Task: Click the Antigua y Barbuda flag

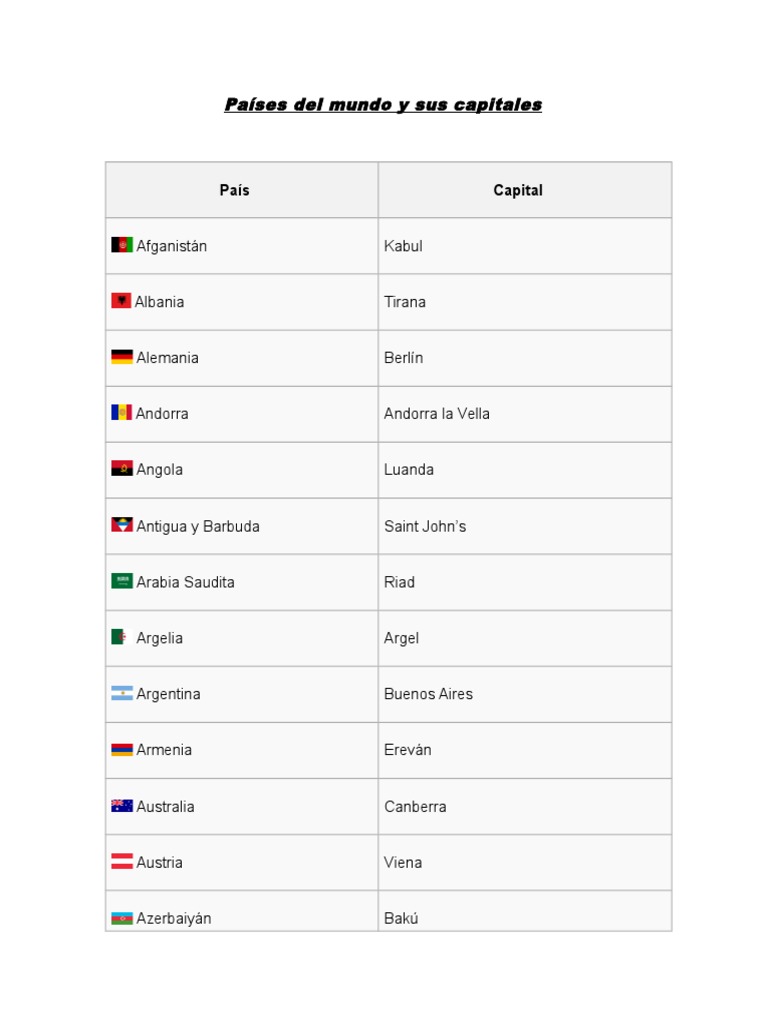Action: (x=122, y=525)
